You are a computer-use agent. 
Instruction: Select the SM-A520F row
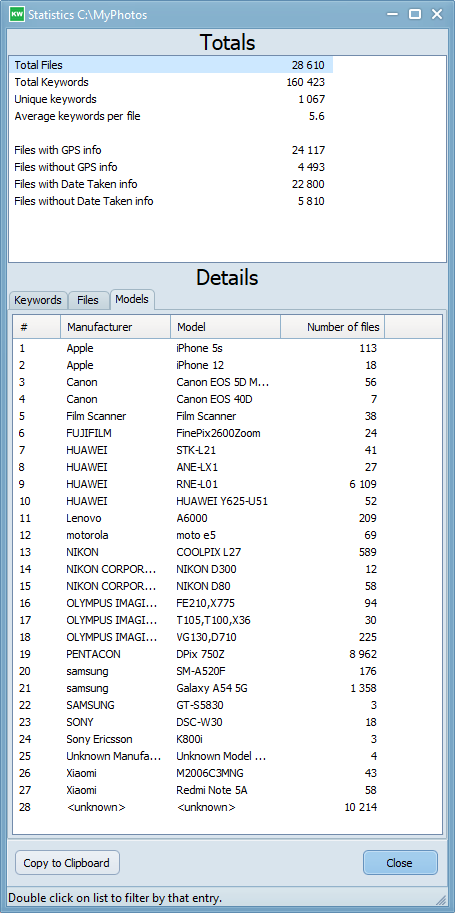coord(199,671)
